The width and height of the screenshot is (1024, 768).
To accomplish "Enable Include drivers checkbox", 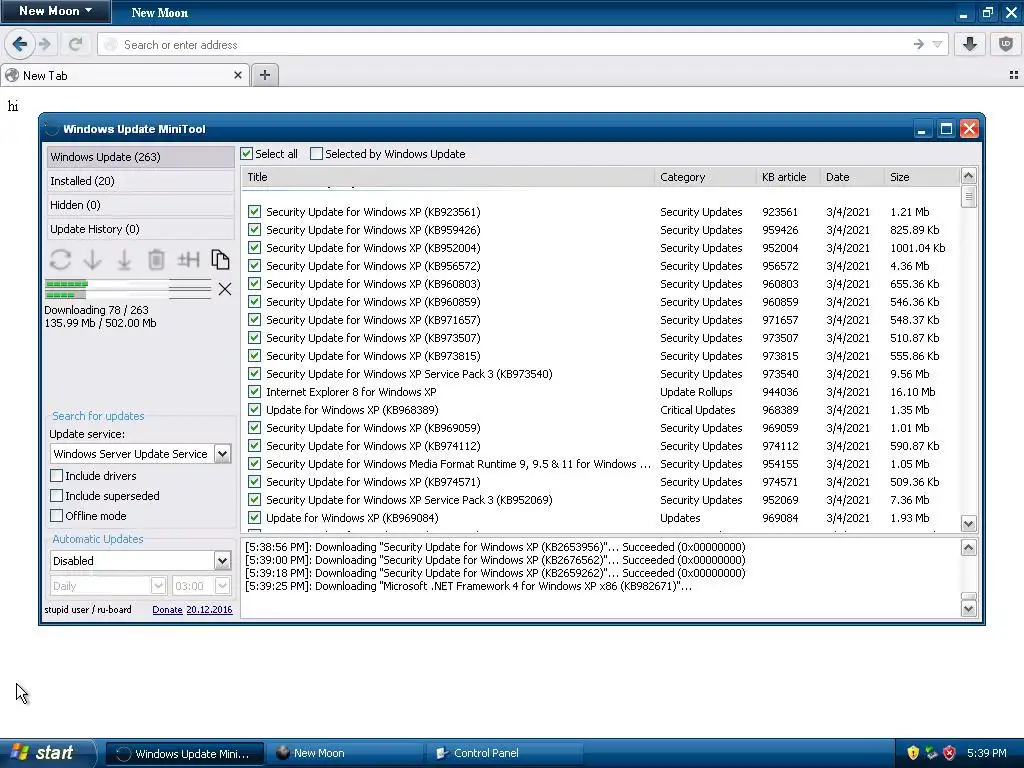I will pos(57,475).
